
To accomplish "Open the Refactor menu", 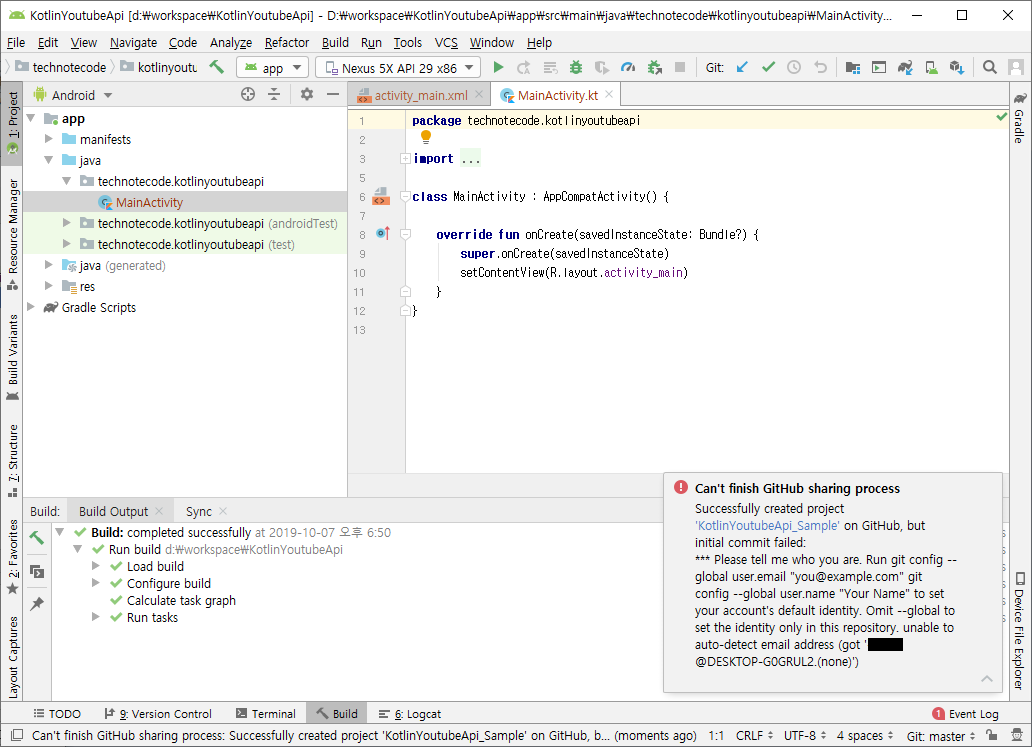I will coord(286,43).
